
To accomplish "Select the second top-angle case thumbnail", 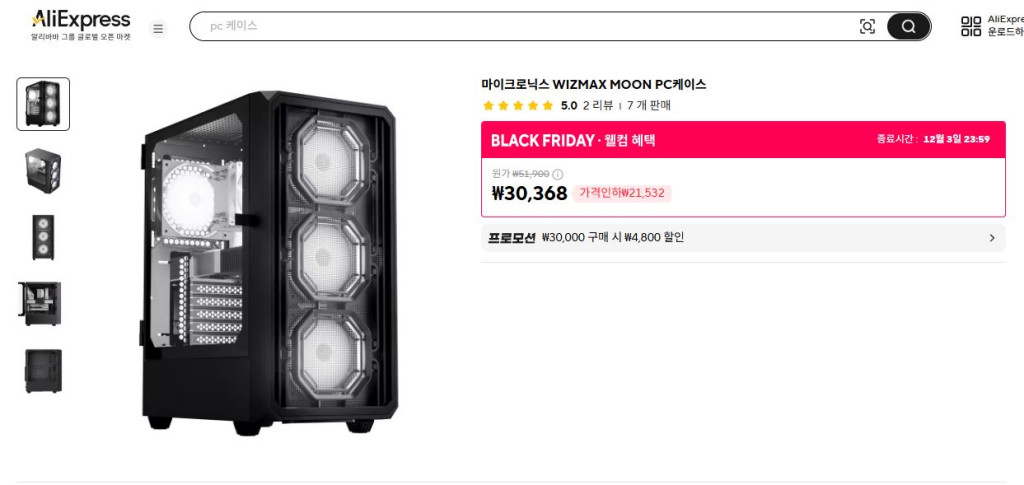I will [x=43, y=170].
